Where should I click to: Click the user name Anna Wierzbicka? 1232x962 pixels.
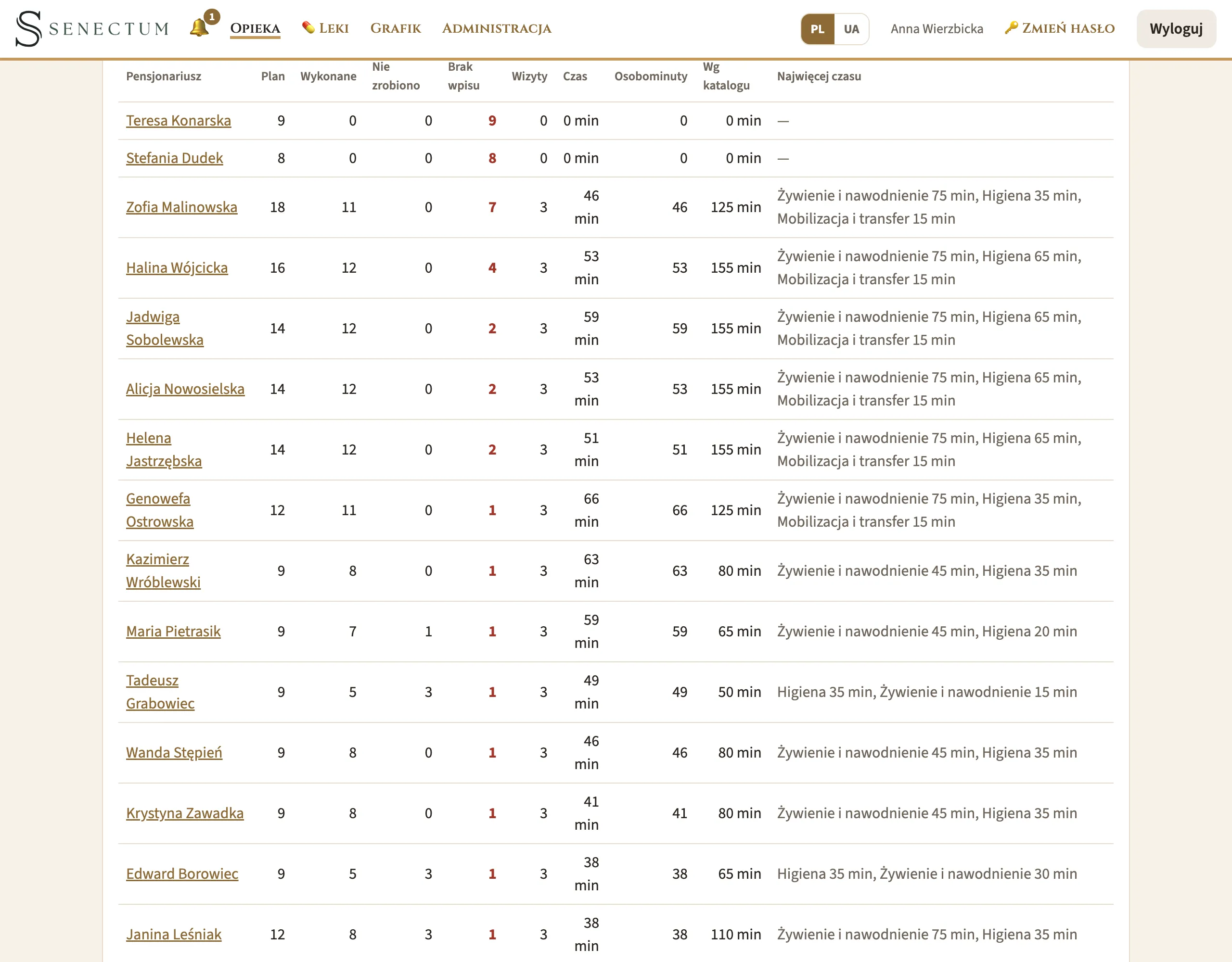(x=937, y=29)
